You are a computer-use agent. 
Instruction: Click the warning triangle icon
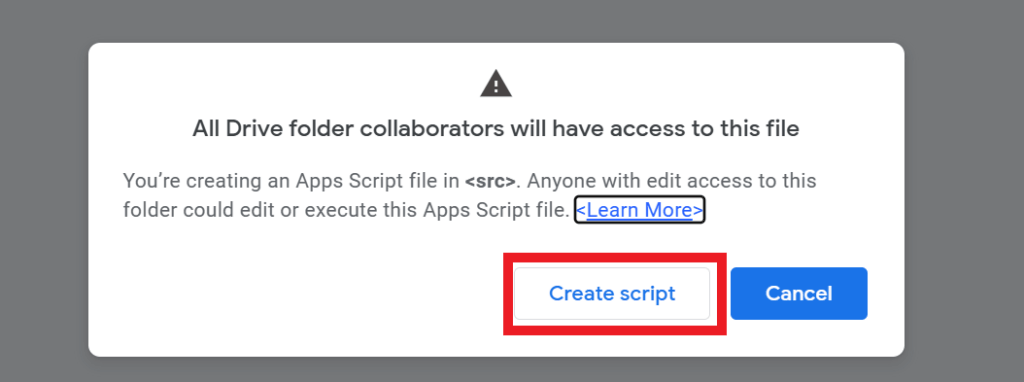point(496,84)
